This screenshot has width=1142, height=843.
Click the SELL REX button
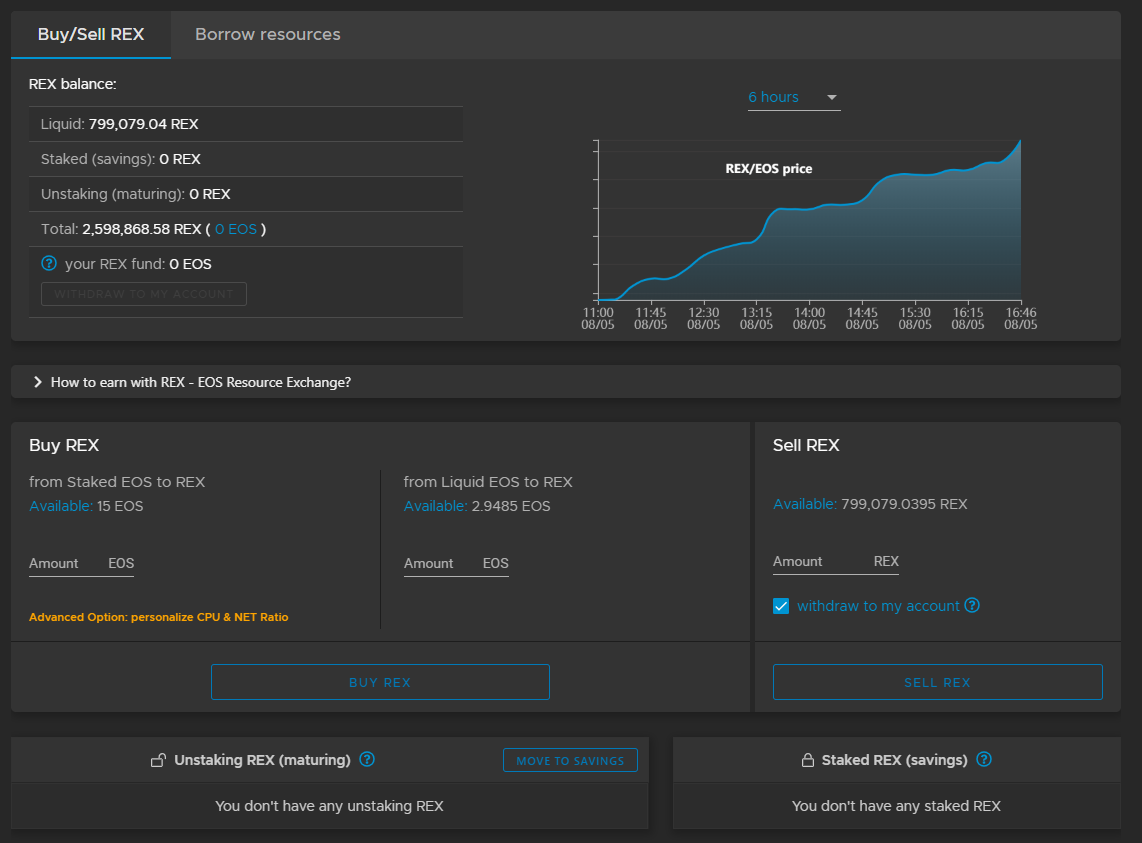click(937, 682)
